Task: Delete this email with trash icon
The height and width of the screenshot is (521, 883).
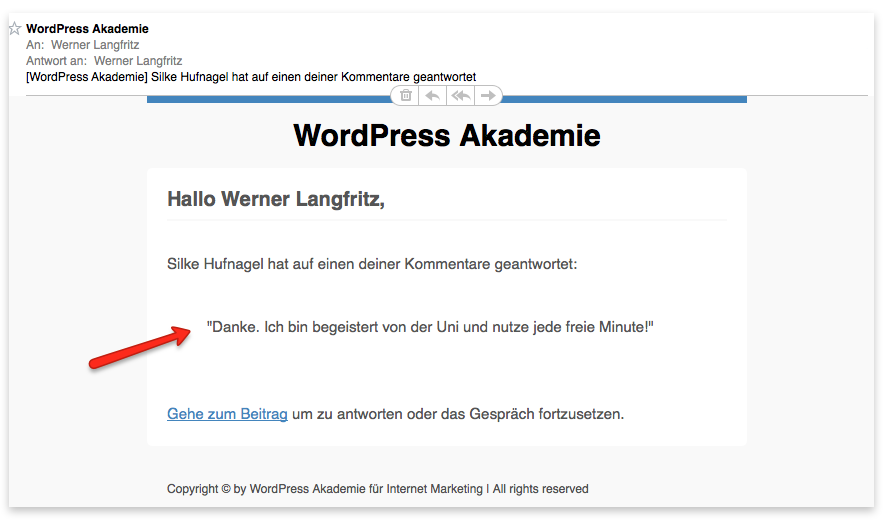Action: pos(405,96)
